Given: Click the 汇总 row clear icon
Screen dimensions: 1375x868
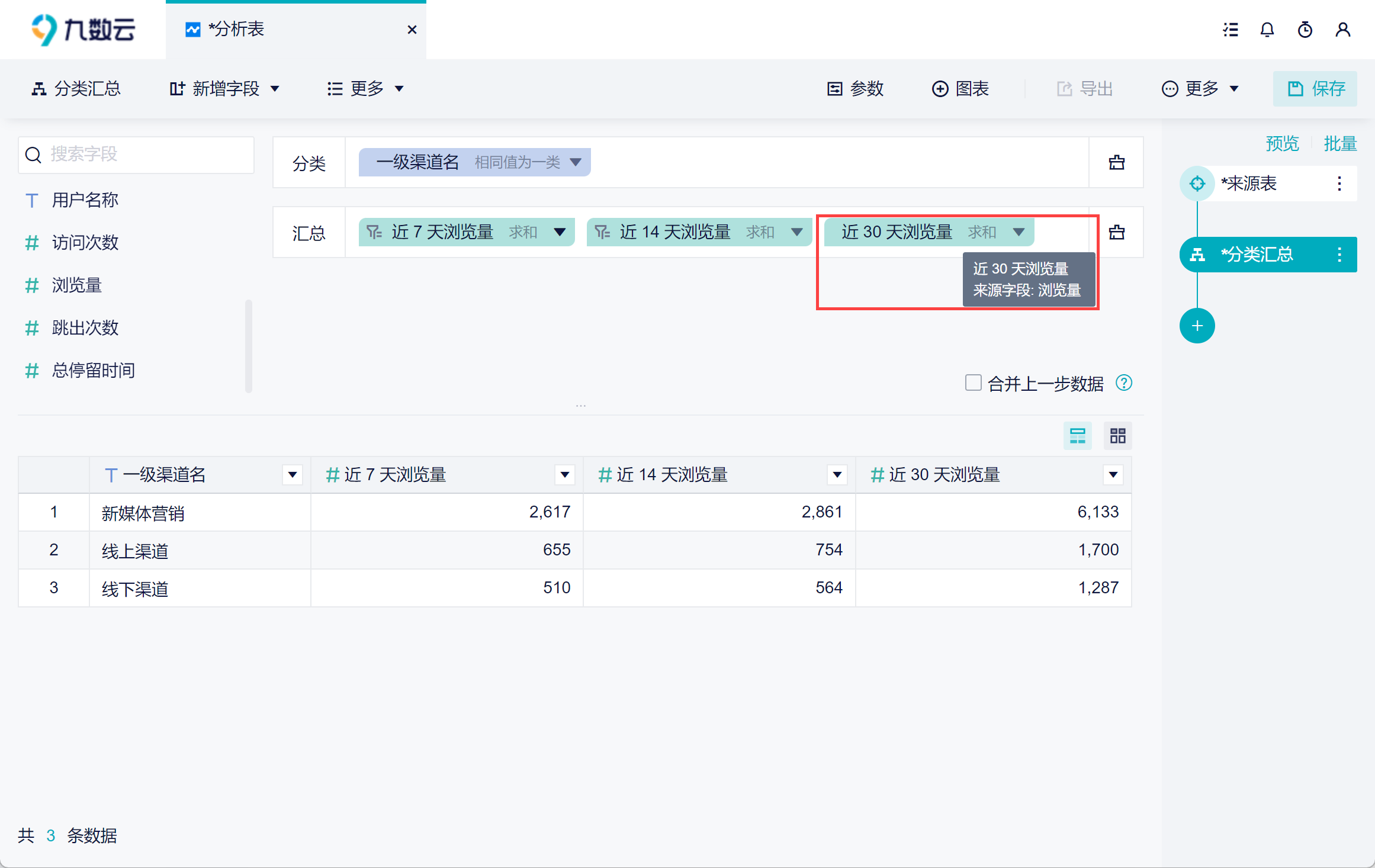Looking at the screenshot, I should pos(1116,232).
